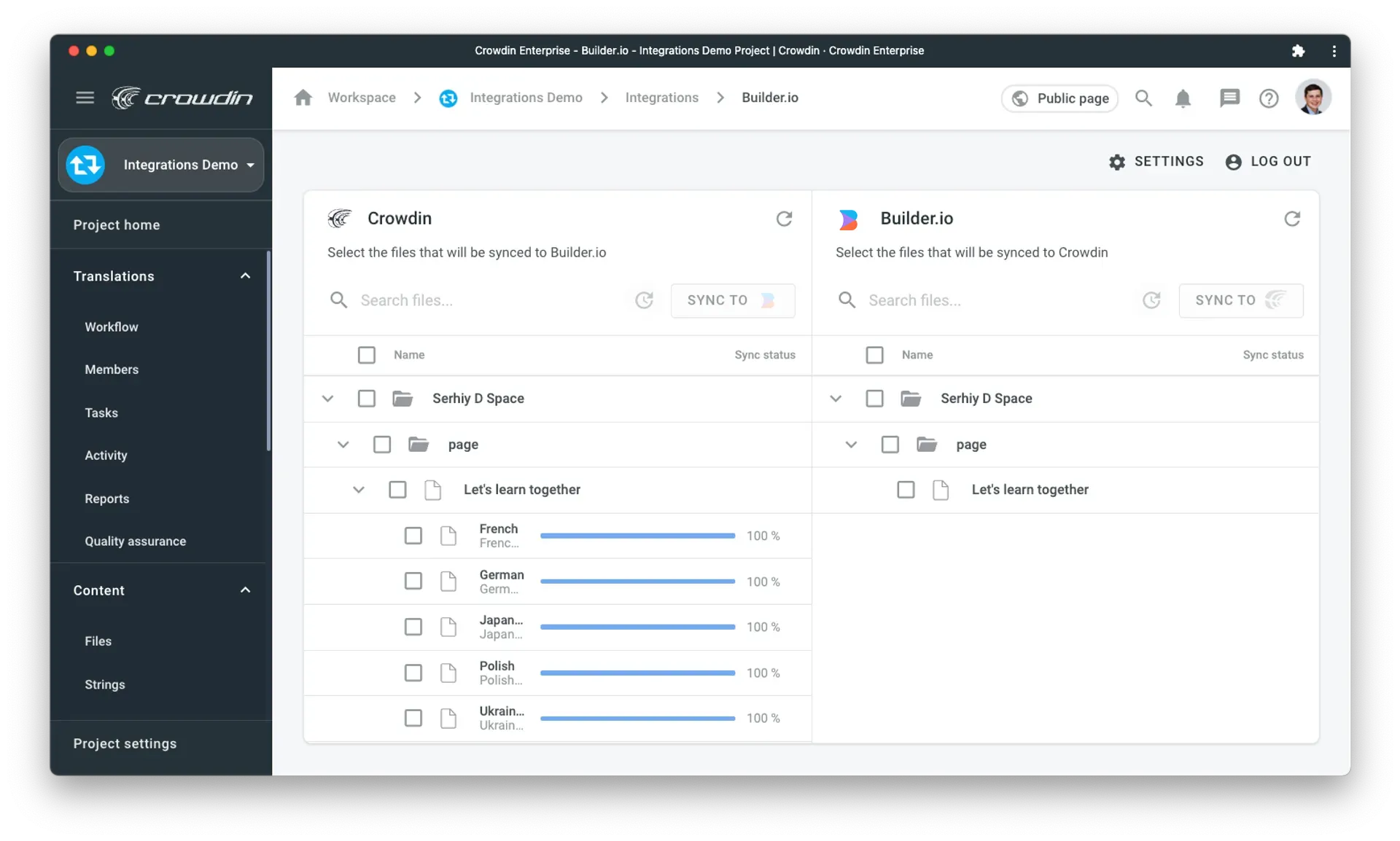Go to Integrations breadcrumb link

pyautogui.click(x=661, y=98)
